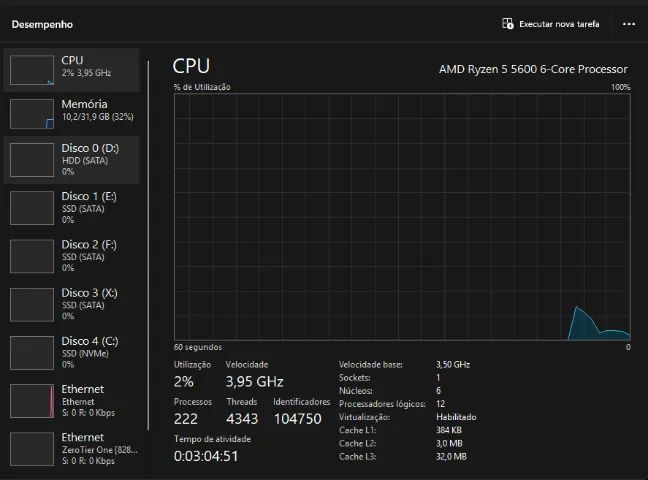Select the Memória performance item
Screen dimensions: 648x480
click(x=71, y=114)
